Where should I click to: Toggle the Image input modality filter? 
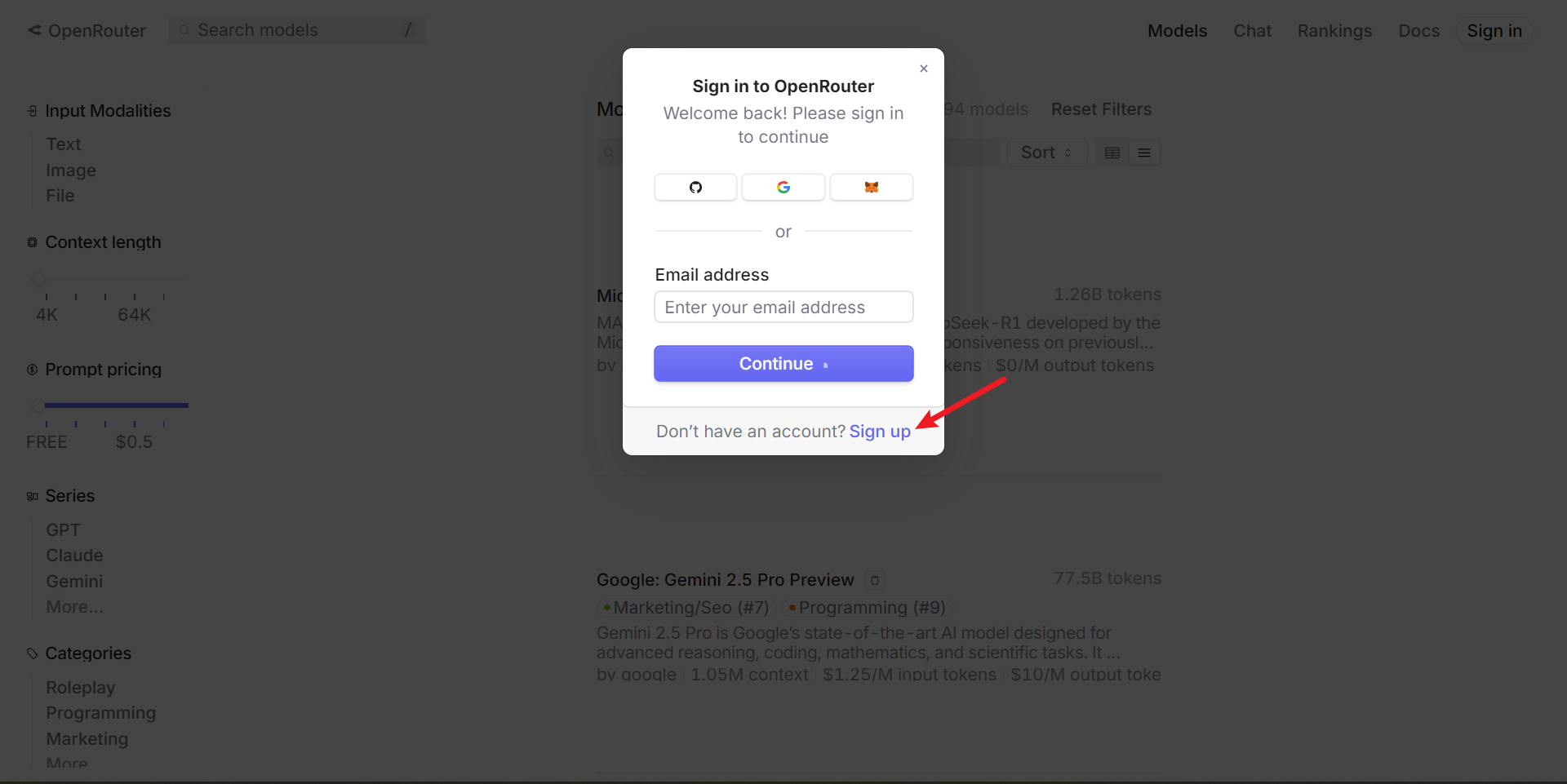pyautogui.click(x=71, y=171)
